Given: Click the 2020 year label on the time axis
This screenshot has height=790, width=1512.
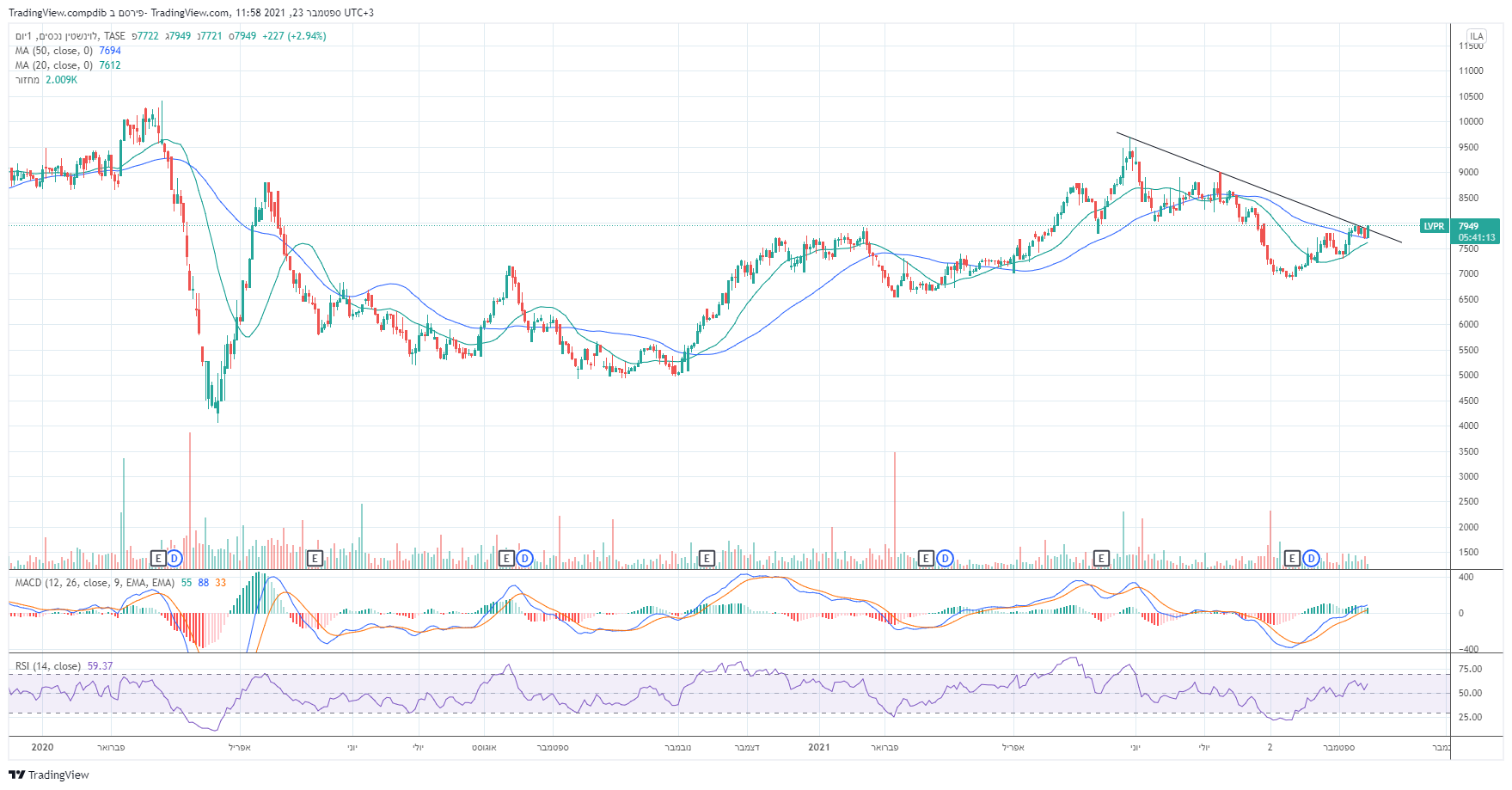Looking at the screenshot, I should coord(42,747).
